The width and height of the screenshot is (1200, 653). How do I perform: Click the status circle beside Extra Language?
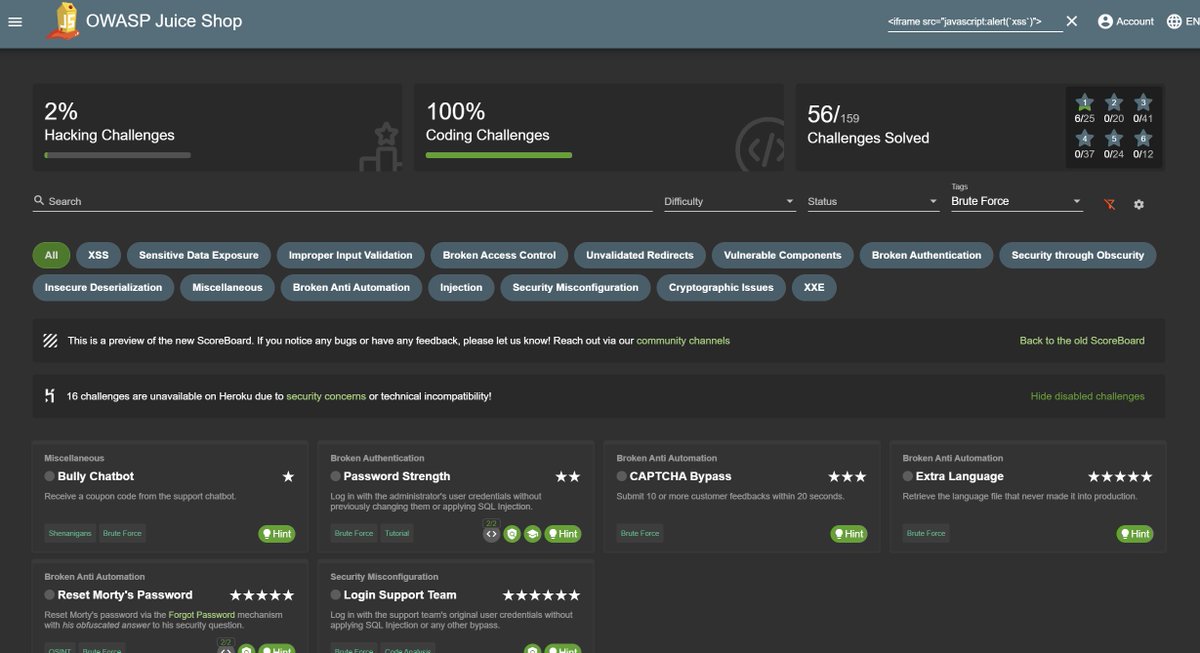pyautogui.click(x=908, y=477)
